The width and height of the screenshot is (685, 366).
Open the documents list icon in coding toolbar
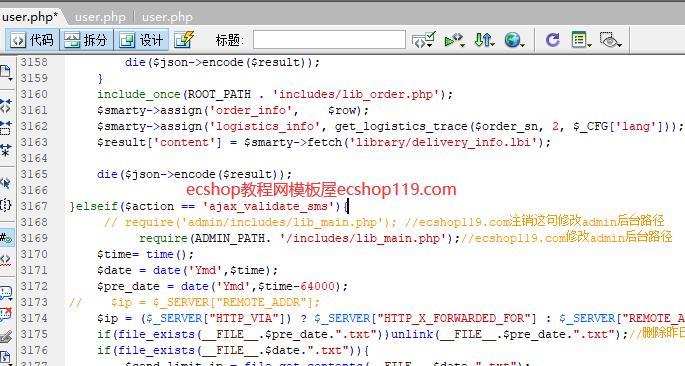coord(6,73)
